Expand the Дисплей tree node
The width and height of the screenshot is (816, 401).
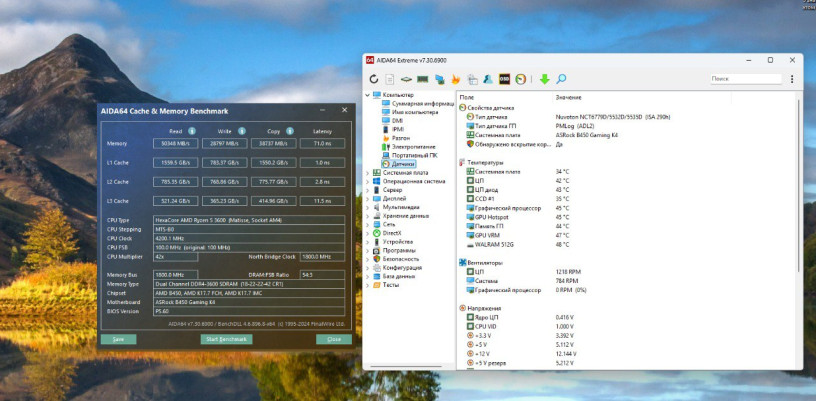(367, 199)
